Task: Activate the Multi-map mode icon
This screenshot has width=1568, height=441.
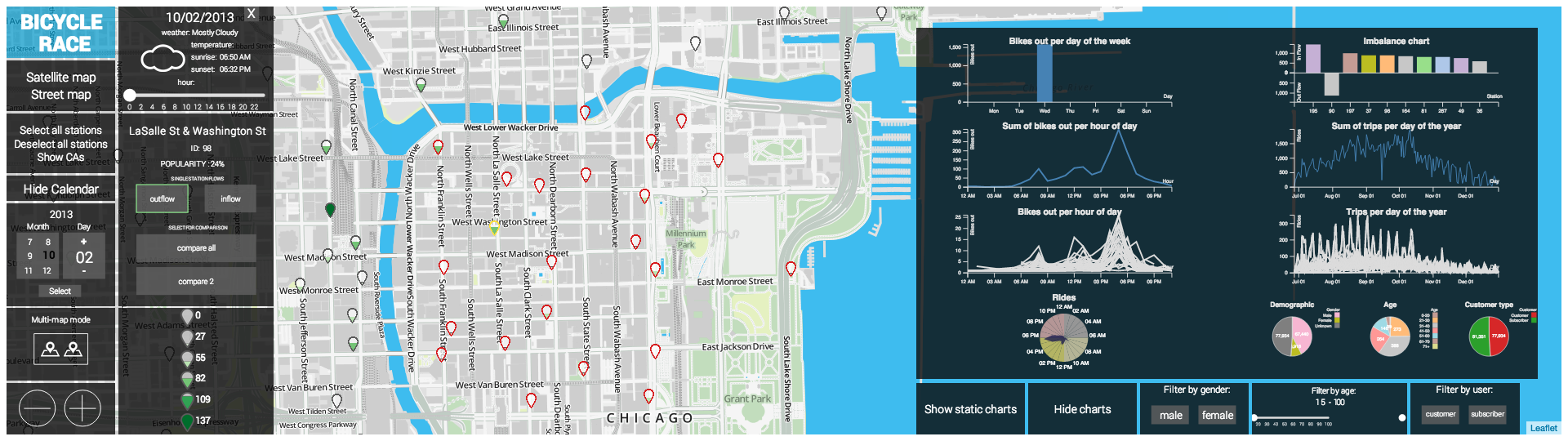Action: [x=60, y=350]
